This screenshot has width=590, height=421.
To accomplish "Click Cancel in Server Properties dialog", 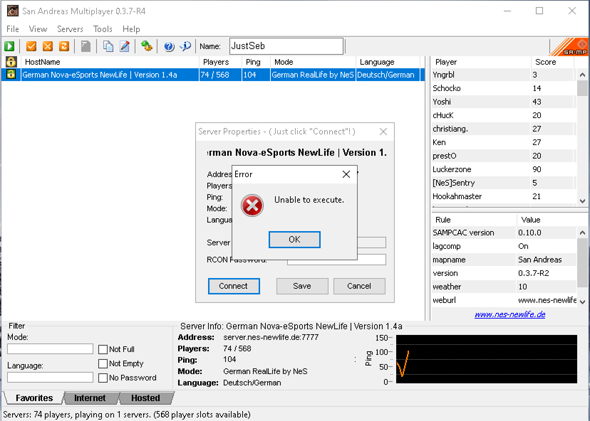I will point(359,286).
